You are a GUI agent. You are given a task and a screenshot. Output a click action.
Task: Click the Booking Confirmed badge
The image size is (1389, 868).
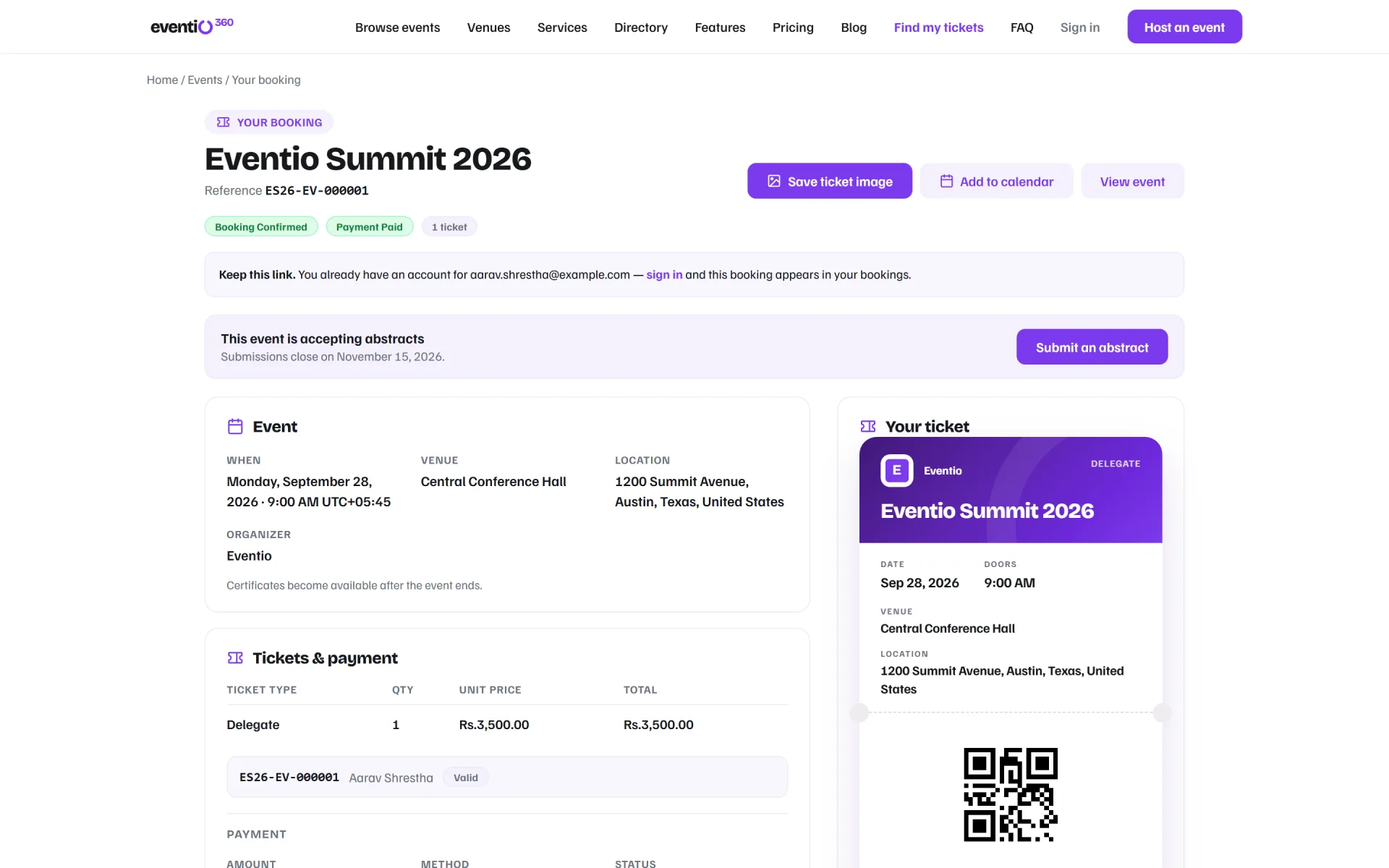[261, 226]
